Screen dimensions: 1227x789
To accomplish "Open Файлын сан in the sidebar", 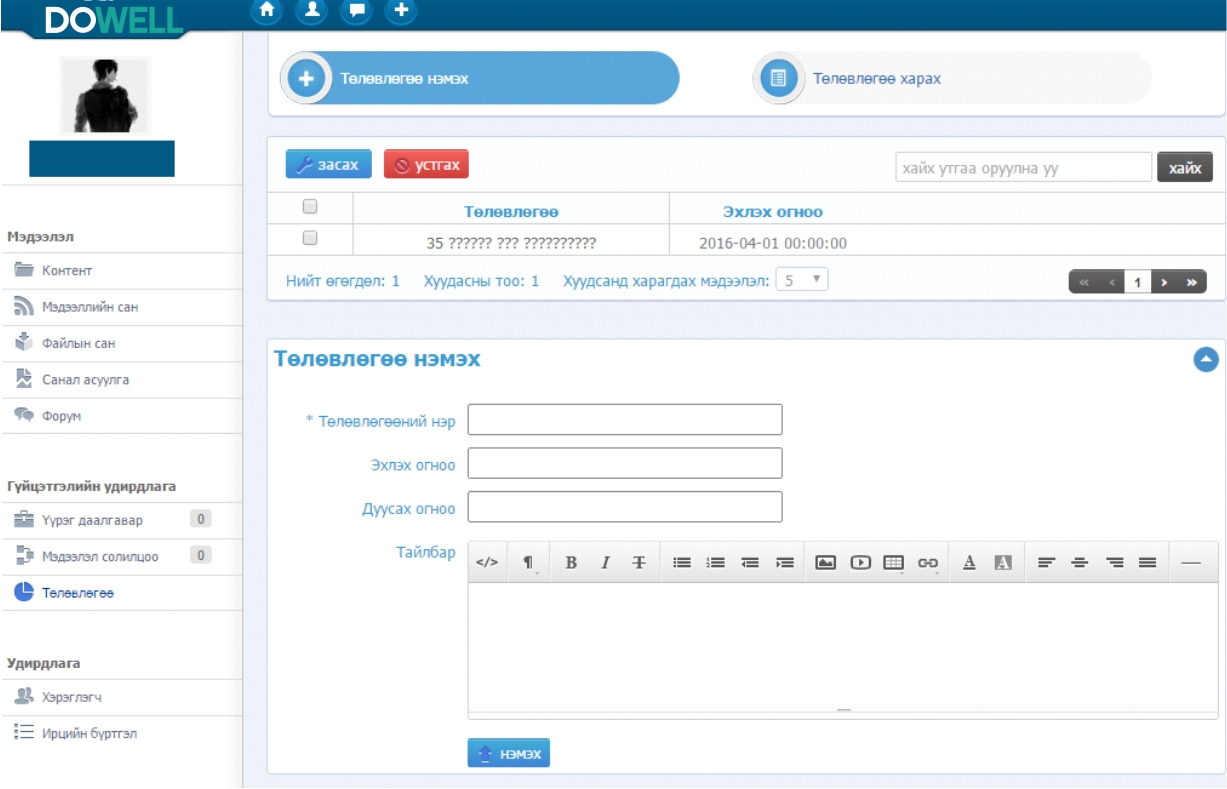I will coord(78,344).
